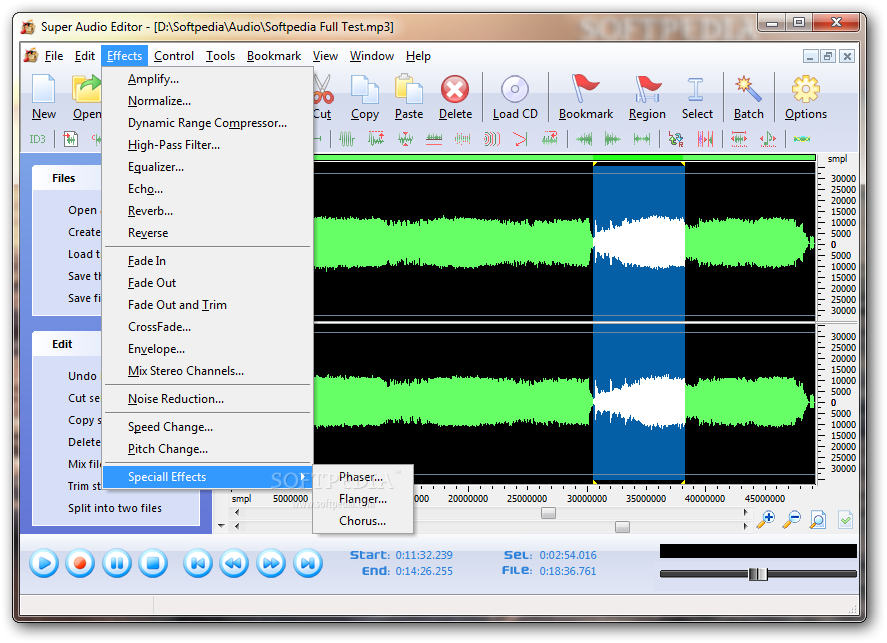This screenshot has width=887, height=643.
Task: Pause playback with the Pause button
Action: click(117, 563)
